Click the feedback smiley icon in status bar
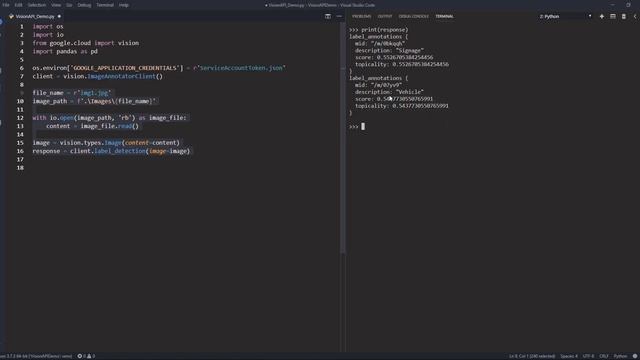640x360 pixels. tap(635, 356)
